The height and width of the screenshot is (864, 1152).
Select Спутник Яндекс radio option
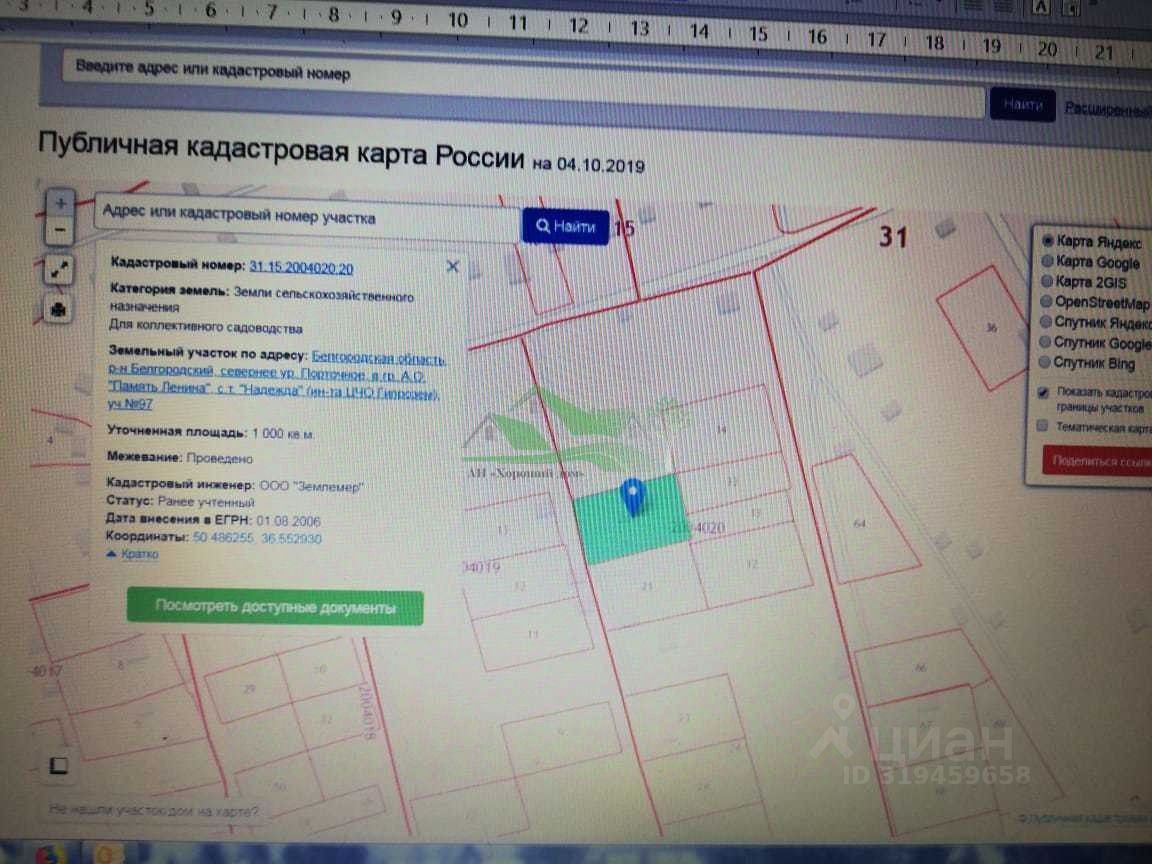(x=1045, y=321)
